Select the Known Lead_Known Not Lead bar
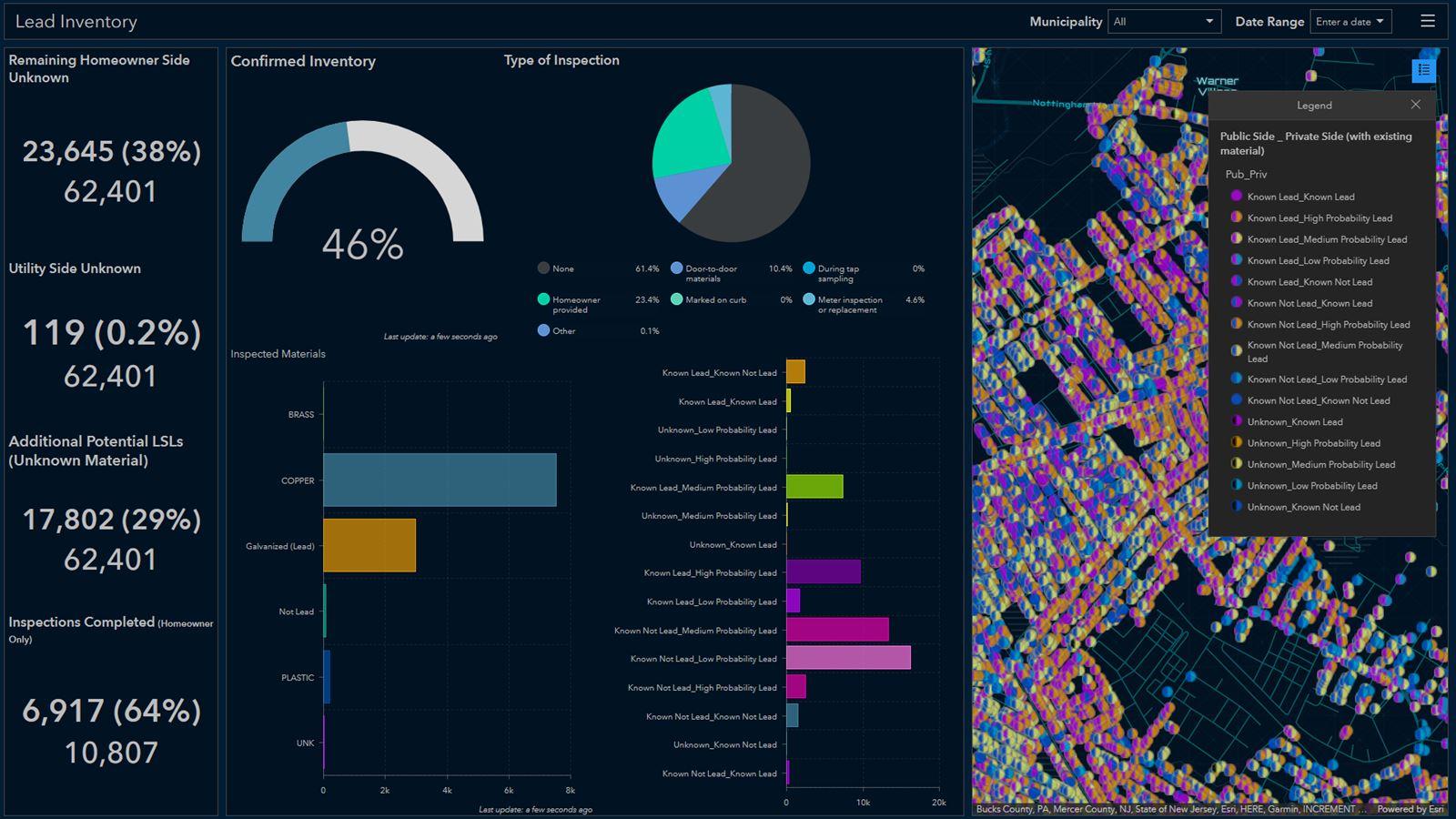1456x819 pixels. coord(795,372)
